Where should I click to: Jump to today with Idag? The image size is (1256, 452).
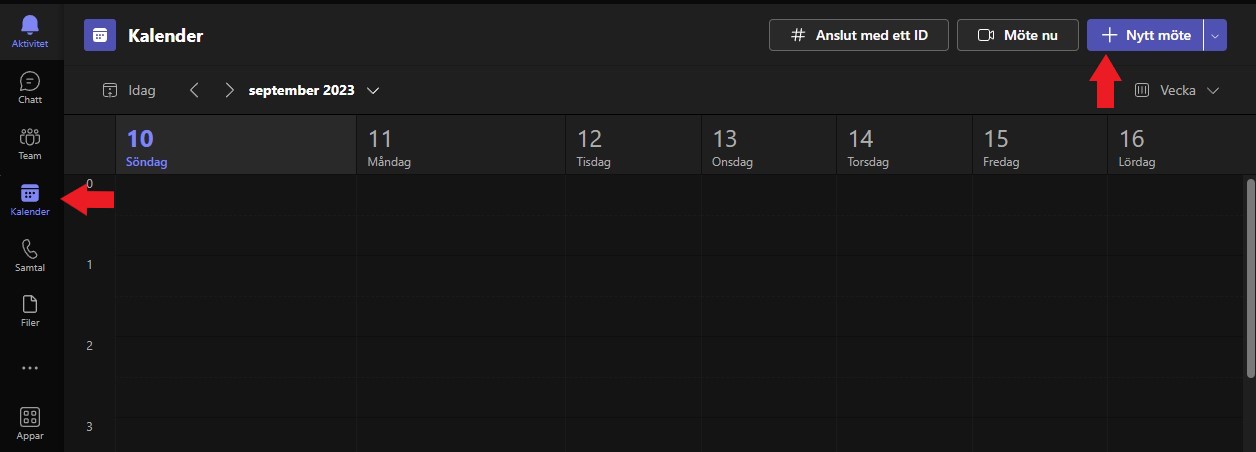[130, 90]
